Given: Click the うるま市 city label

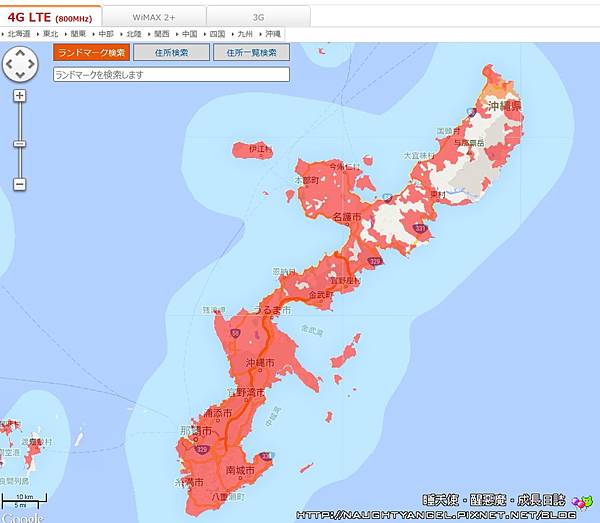Looking at the screenshot, I should pyautogui.click(x=273, y=310).
